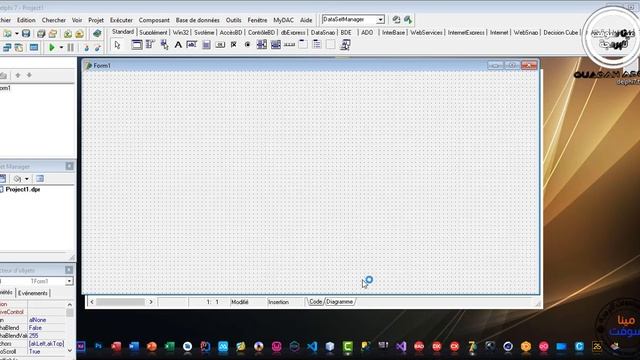Close the Object Inspector panel
This screenshot has width=640, height=360.
[x=69, y=270]
